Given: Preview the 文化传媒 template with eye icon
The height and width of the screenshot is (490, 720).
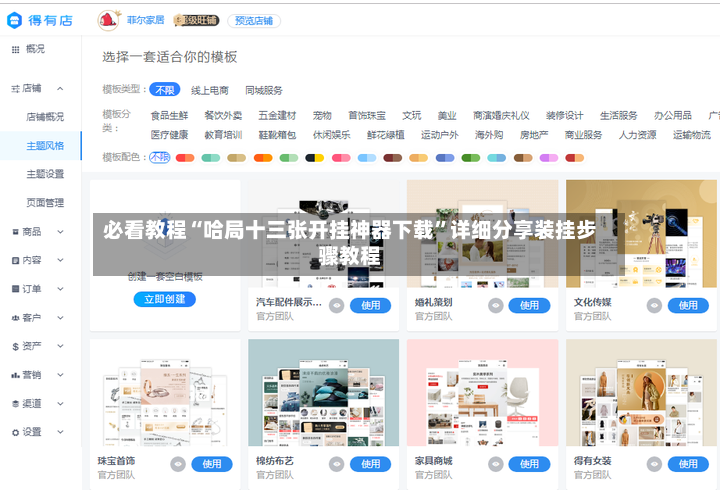Looking at the screenshot, I should [x=654, y=305].
